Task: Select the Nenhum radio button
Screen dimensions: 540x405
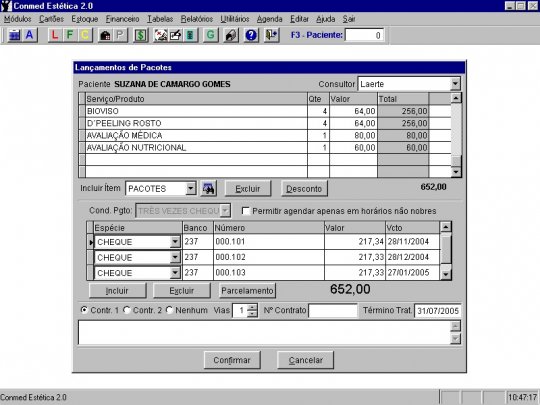Action: [x=169, y=310]
